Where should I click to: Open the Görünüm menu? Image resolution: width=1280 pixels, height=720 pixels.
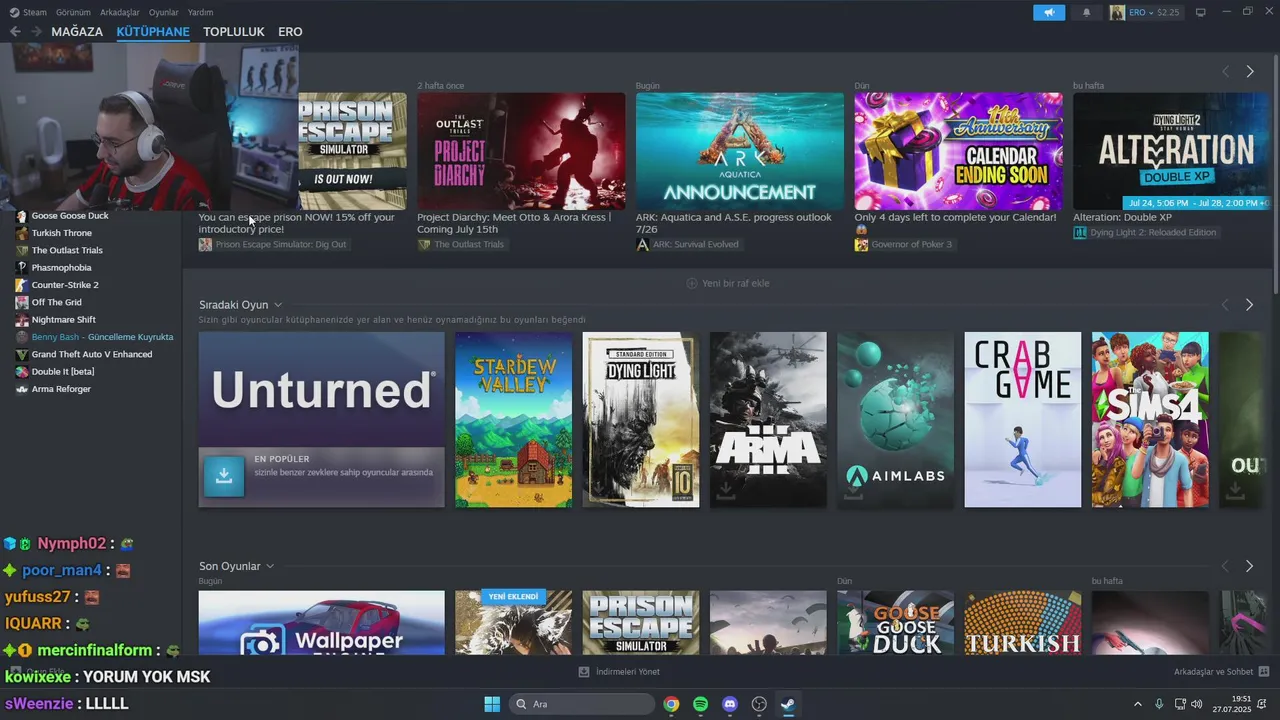73,12
